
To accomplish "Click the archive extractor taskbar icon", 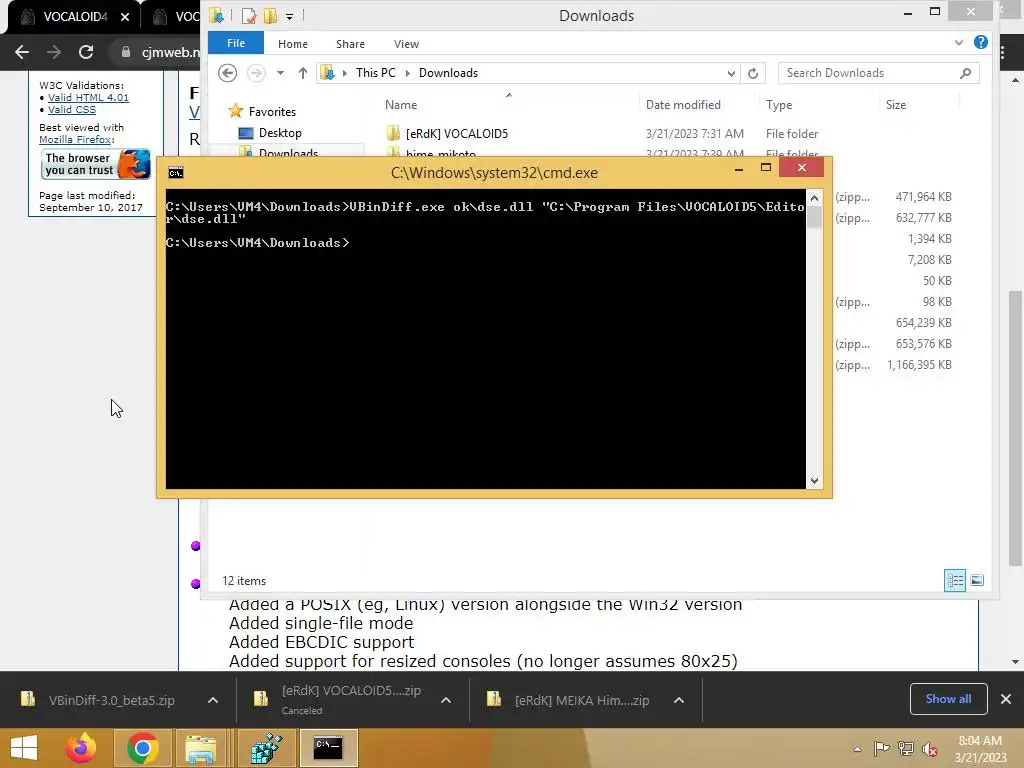I will click(267, 748).
